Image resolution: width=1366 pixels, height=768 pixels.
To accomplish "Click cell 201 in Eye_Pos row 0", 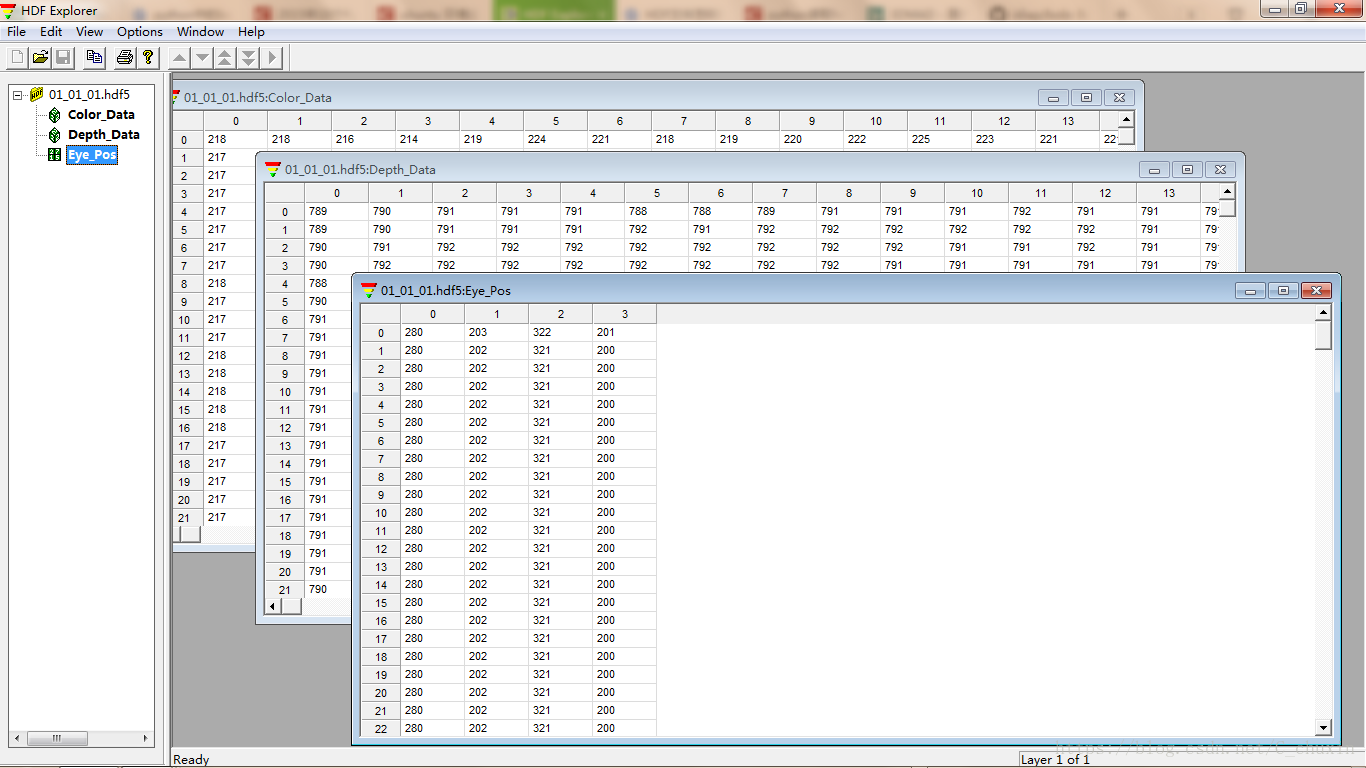I will coord(625,332).
